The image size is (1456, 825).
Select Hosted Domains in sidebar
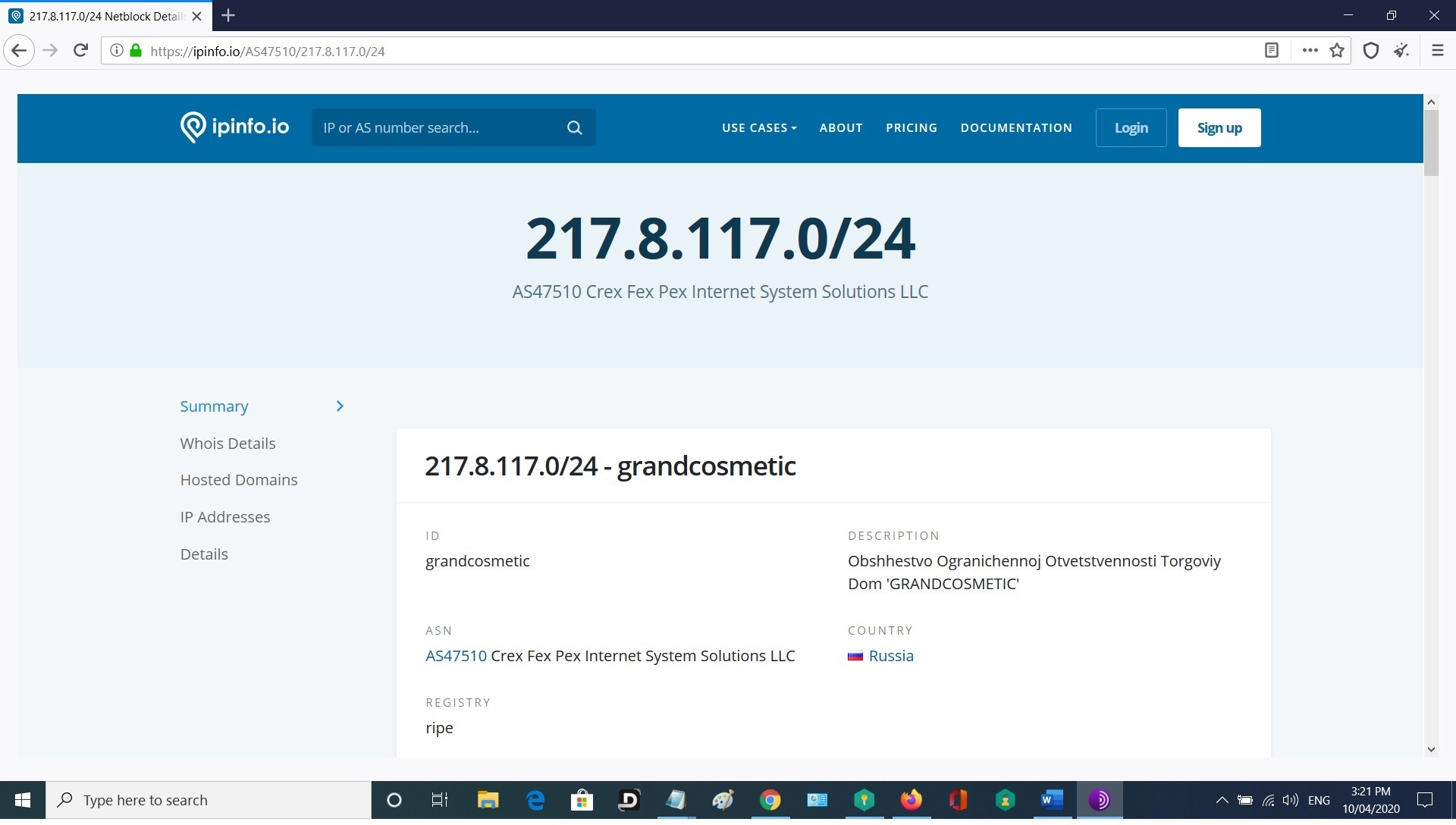[238, 480]
